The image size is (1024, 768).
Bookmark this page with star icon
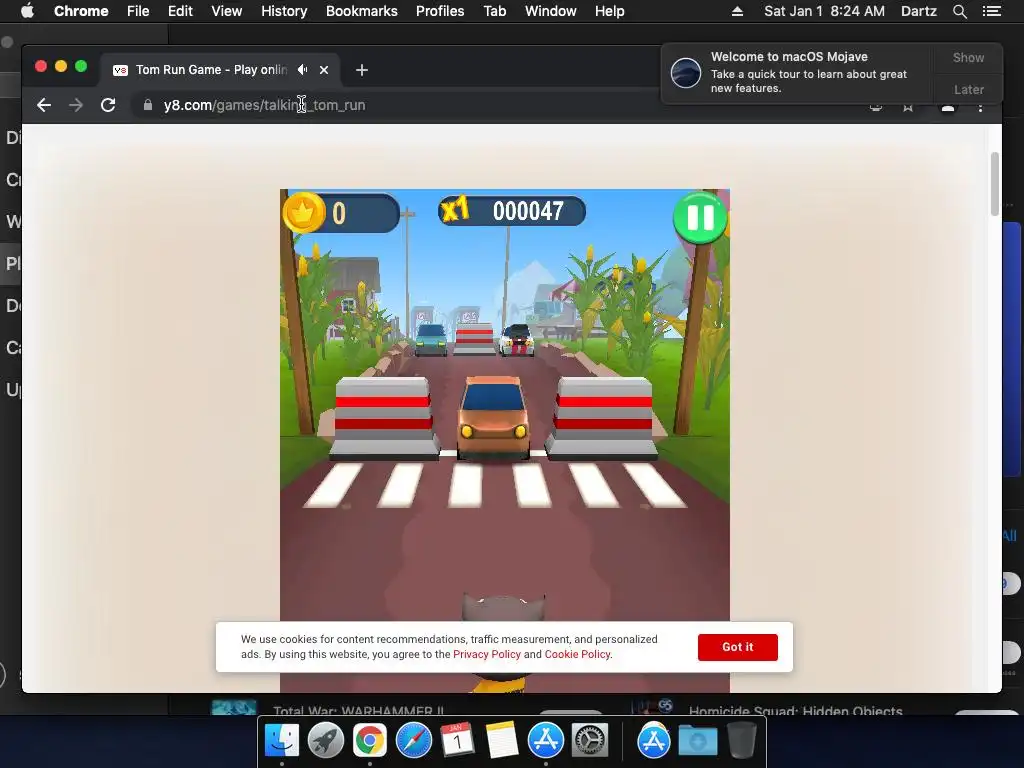tap(908, 106)
